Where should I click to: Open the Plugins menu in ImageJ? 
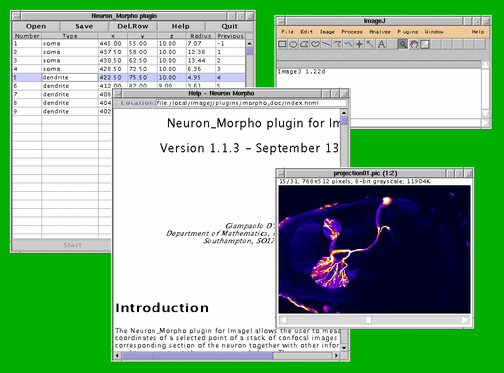point(407,32)
